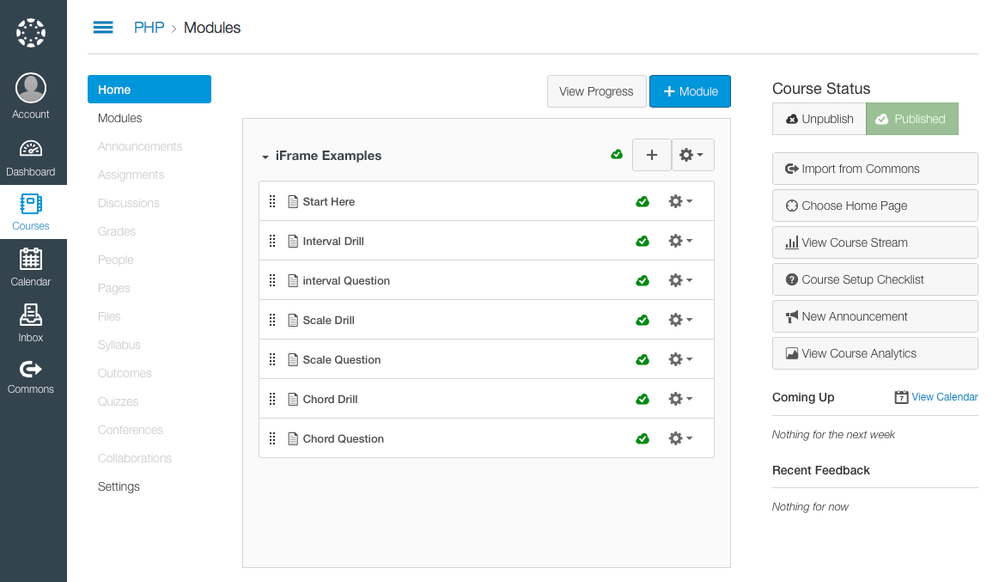Image resolution: width=999 pixels, height=582 pixels.
Task: Click plus icon to add item to iFrame Examples
Action: (x=652, y=155)
